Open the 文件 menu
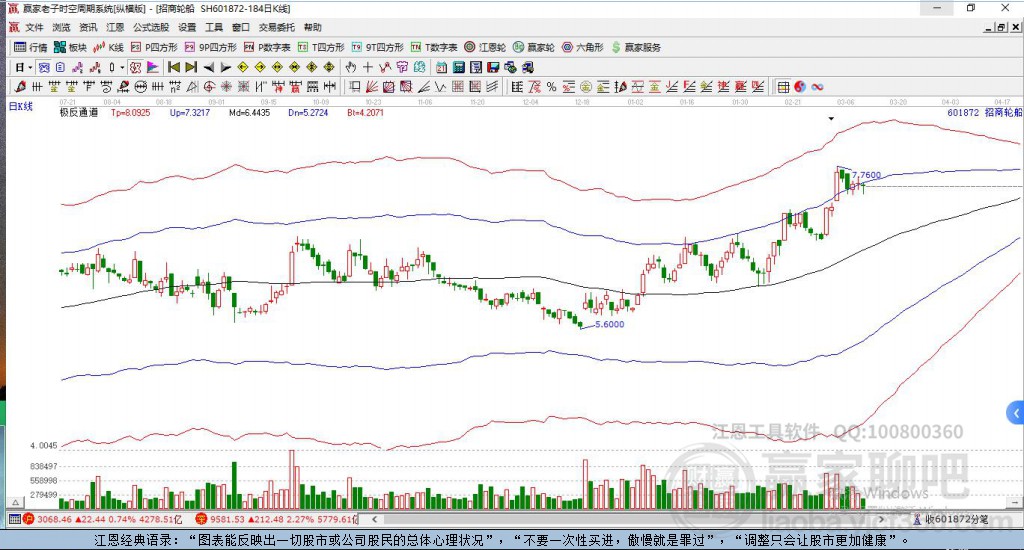Viewport: 1024px width, 550px height. (34, 27)
